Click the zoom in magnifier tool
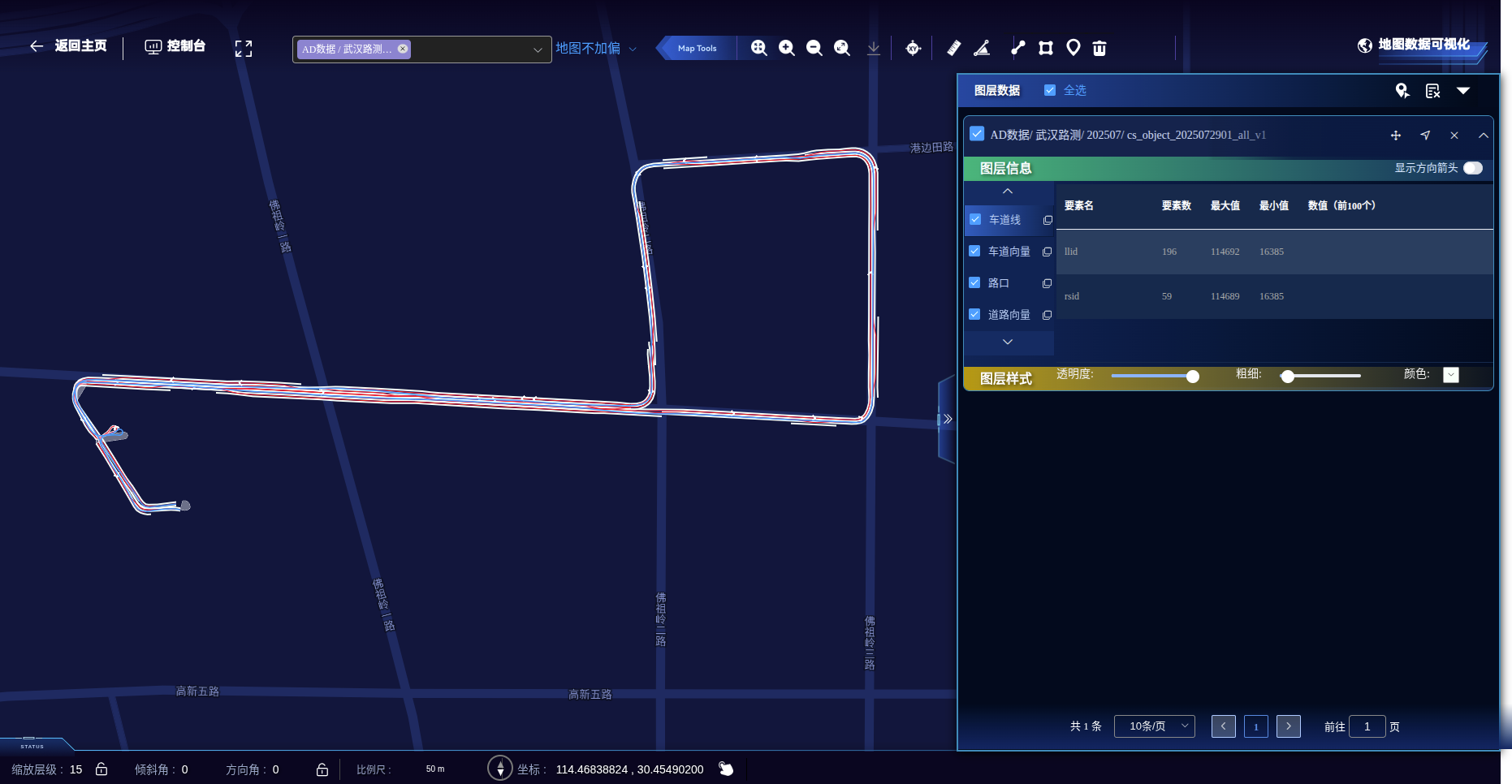Image resolution: width=1512 pixels, height=784 pixels. 786,48
